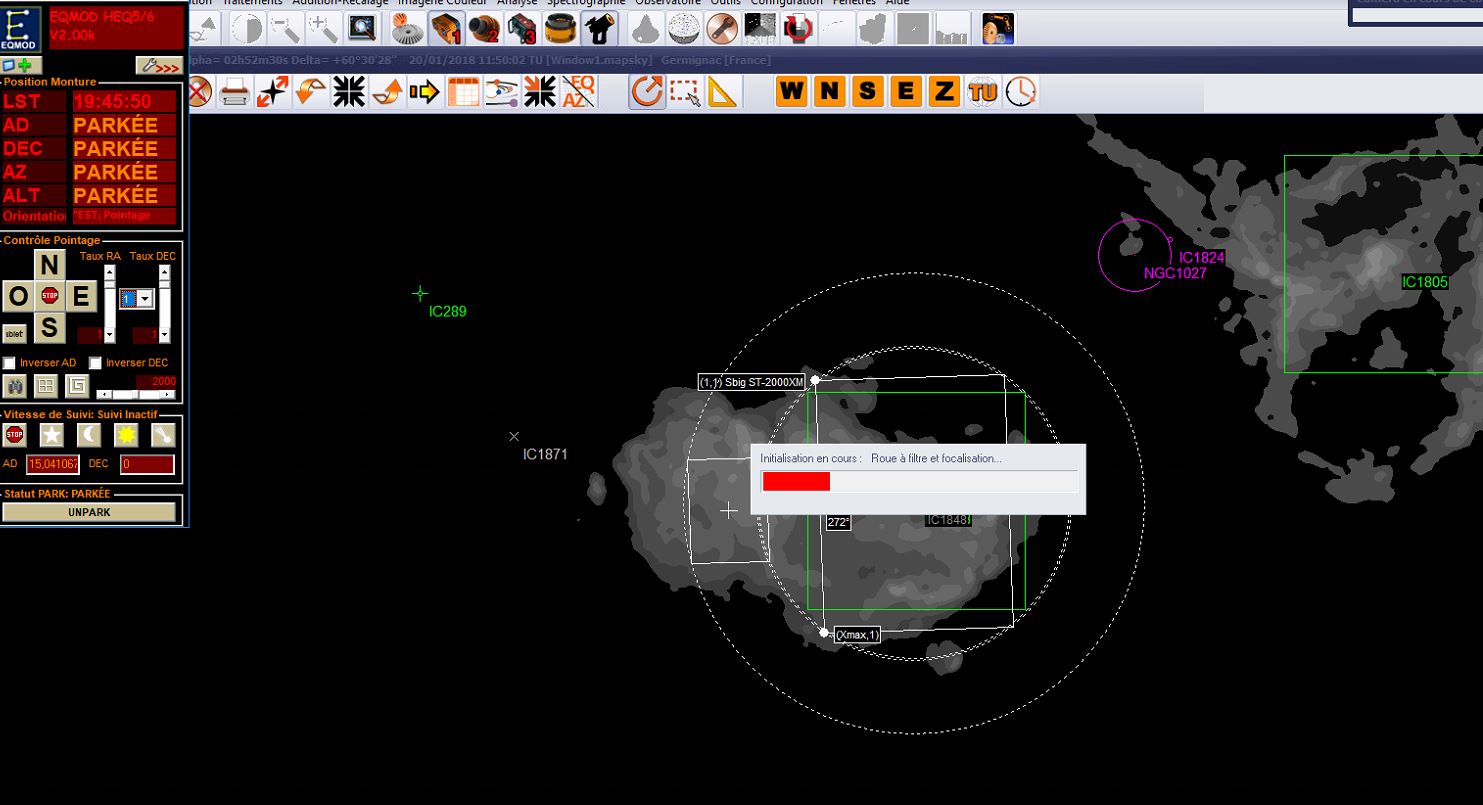Click the EQ/AZ coordinate toggle icon
1483x805 pixels.
coord(579,93)
